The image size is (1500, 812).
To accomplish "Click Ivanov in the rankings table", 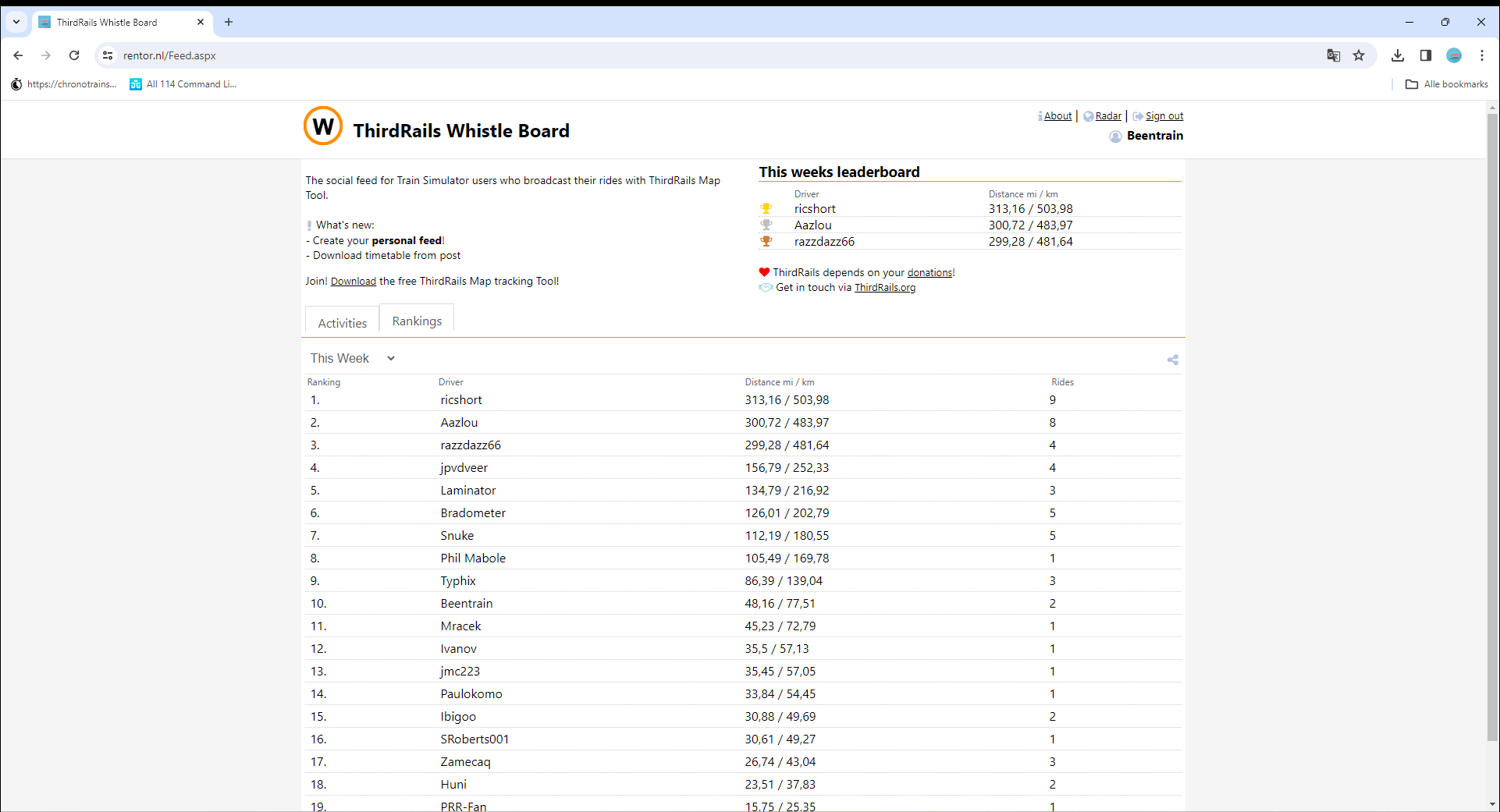I will [x=458, y=649].
